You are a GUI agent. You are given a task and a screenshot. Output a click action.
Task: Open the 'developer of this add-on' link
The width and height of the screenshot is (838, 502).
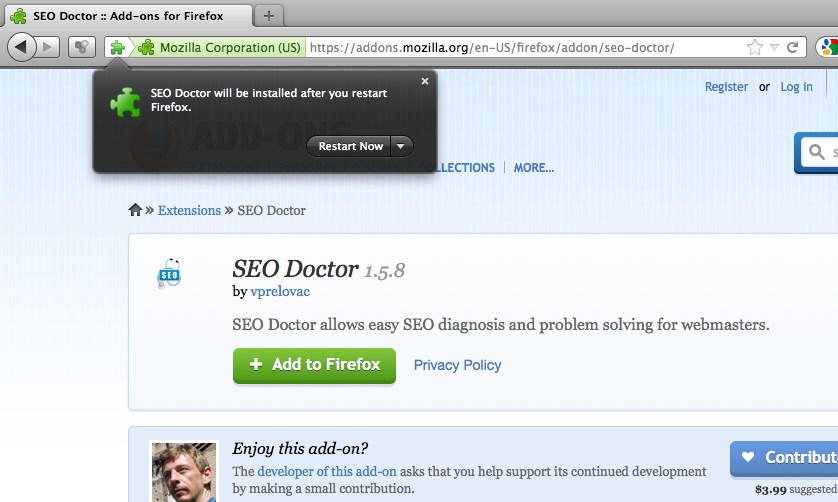coord(327,472)
